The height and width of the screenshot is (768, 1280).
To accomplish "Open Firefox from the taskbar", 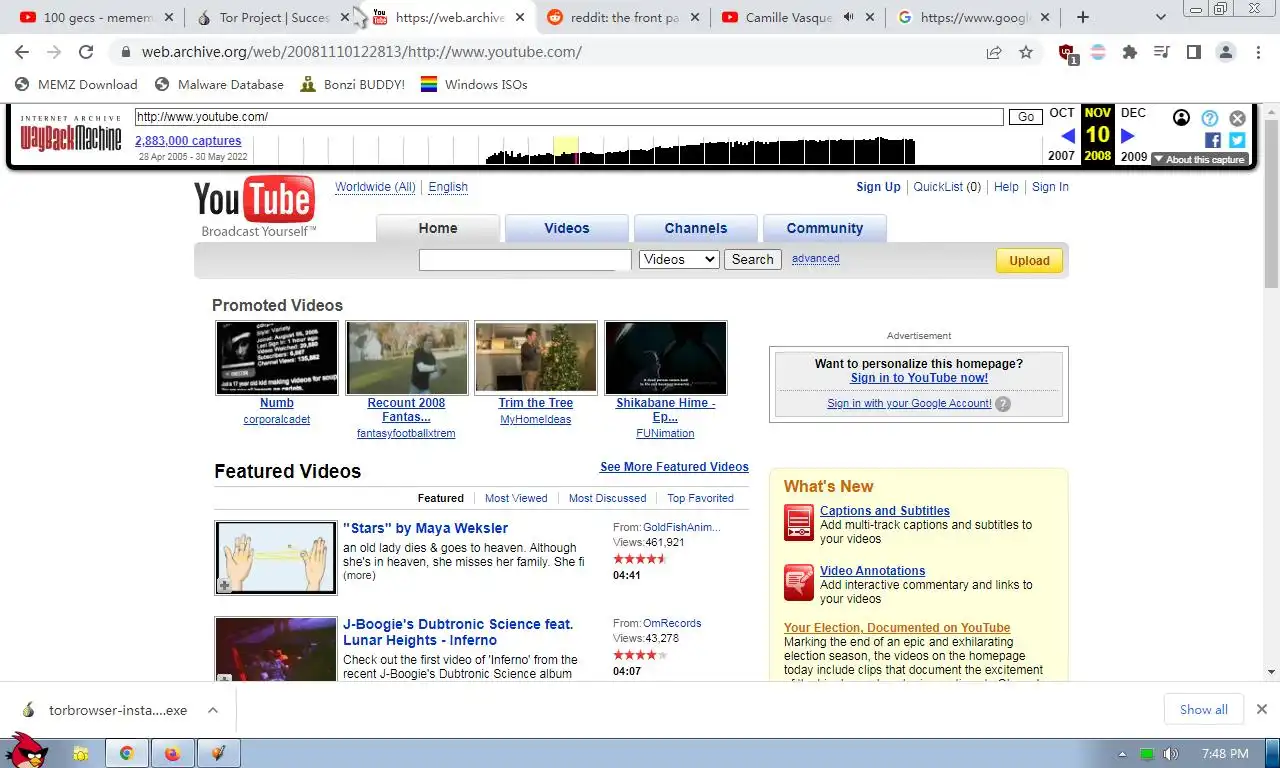I will [171, 753].
